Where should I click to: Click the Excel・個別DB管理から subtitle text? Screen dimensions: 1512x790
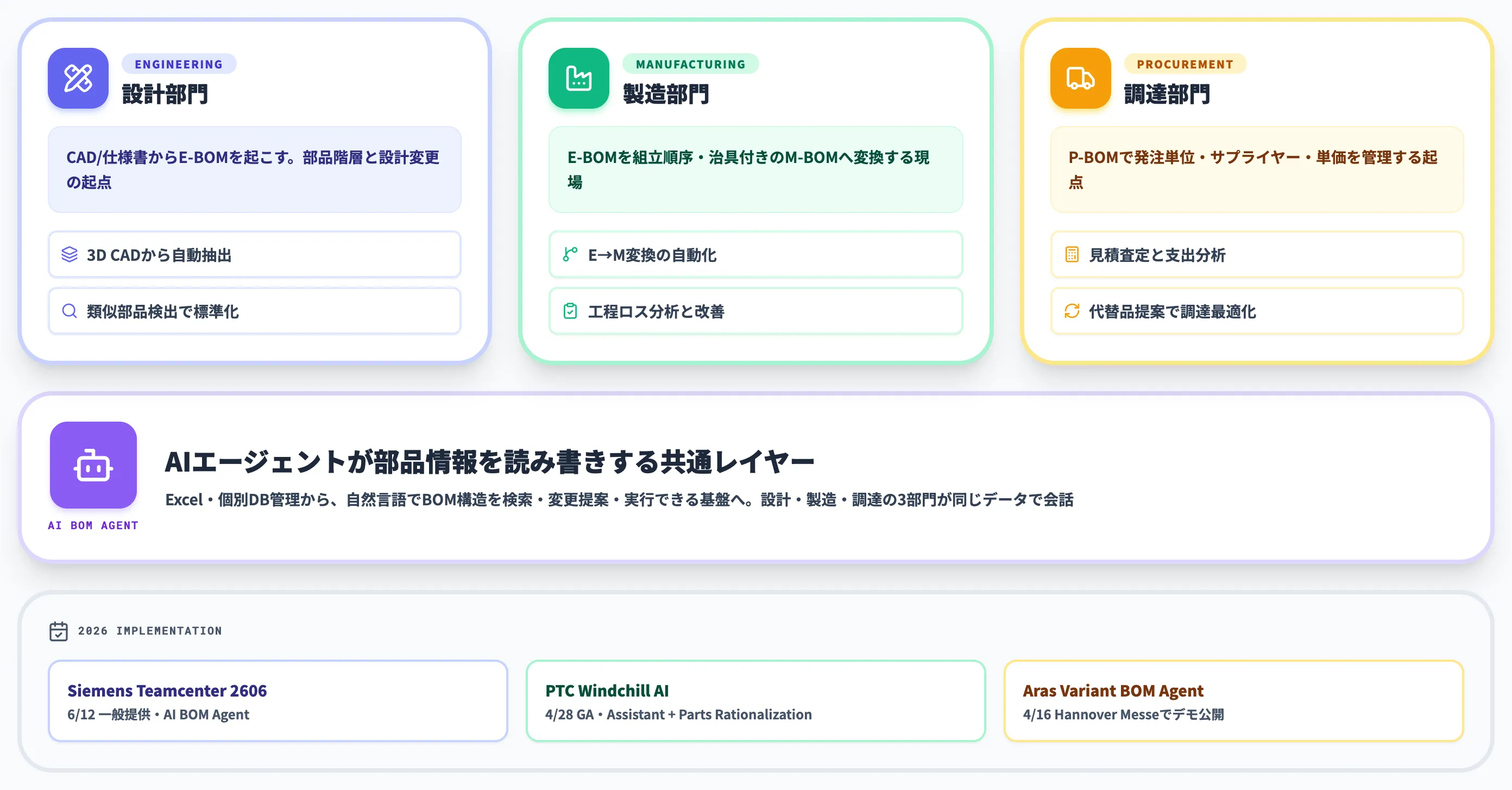point(619,500)
